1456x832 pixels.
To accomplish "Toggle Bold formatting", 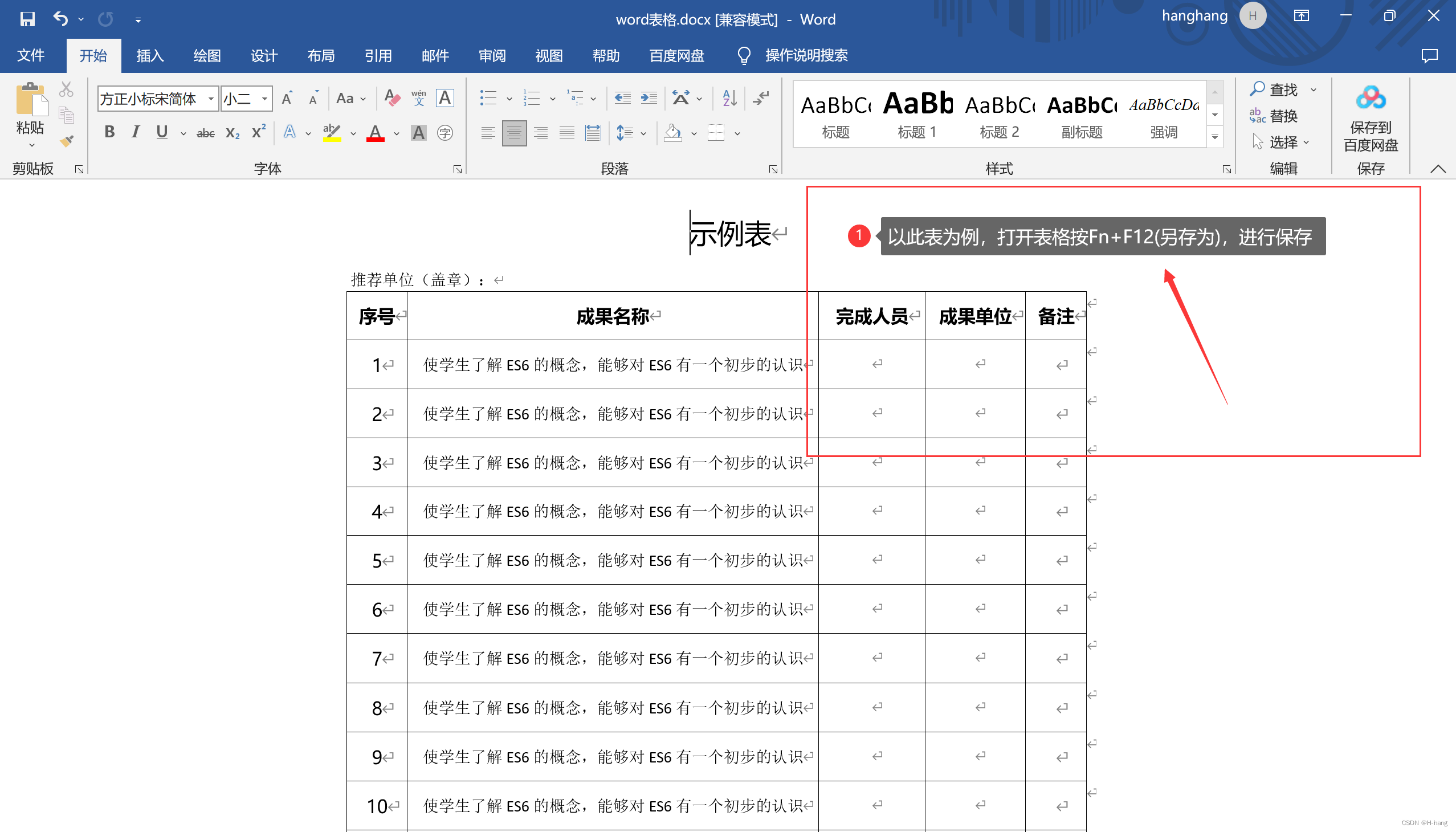I will point(109,133).
